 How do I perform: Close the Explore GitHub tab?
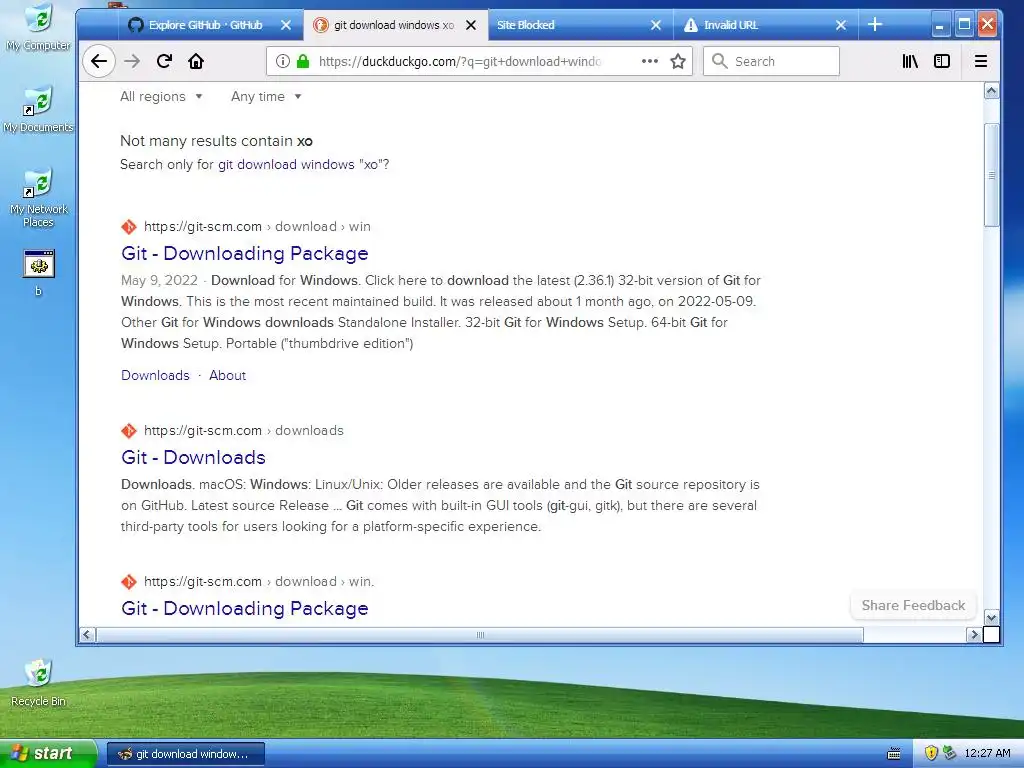pyautogui.click(x=286, y=25)
